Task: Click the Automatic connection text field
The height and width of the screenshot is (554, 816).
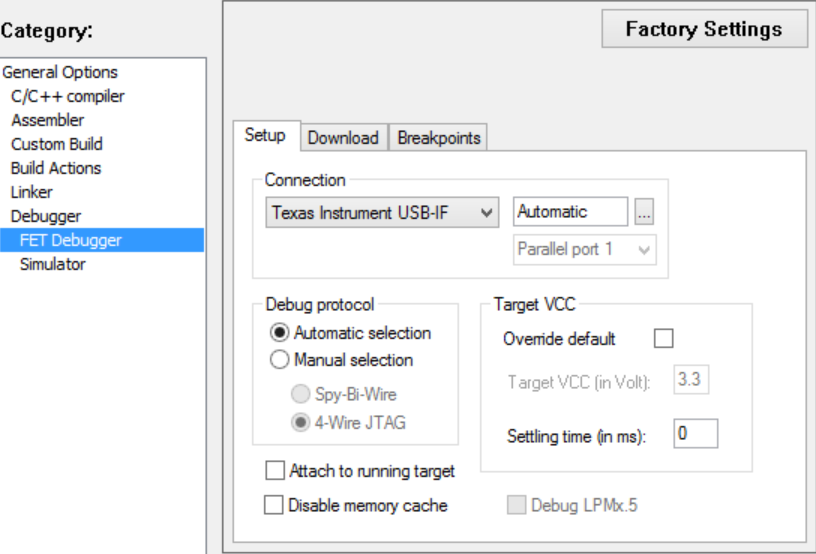Action: click(570, 212)
